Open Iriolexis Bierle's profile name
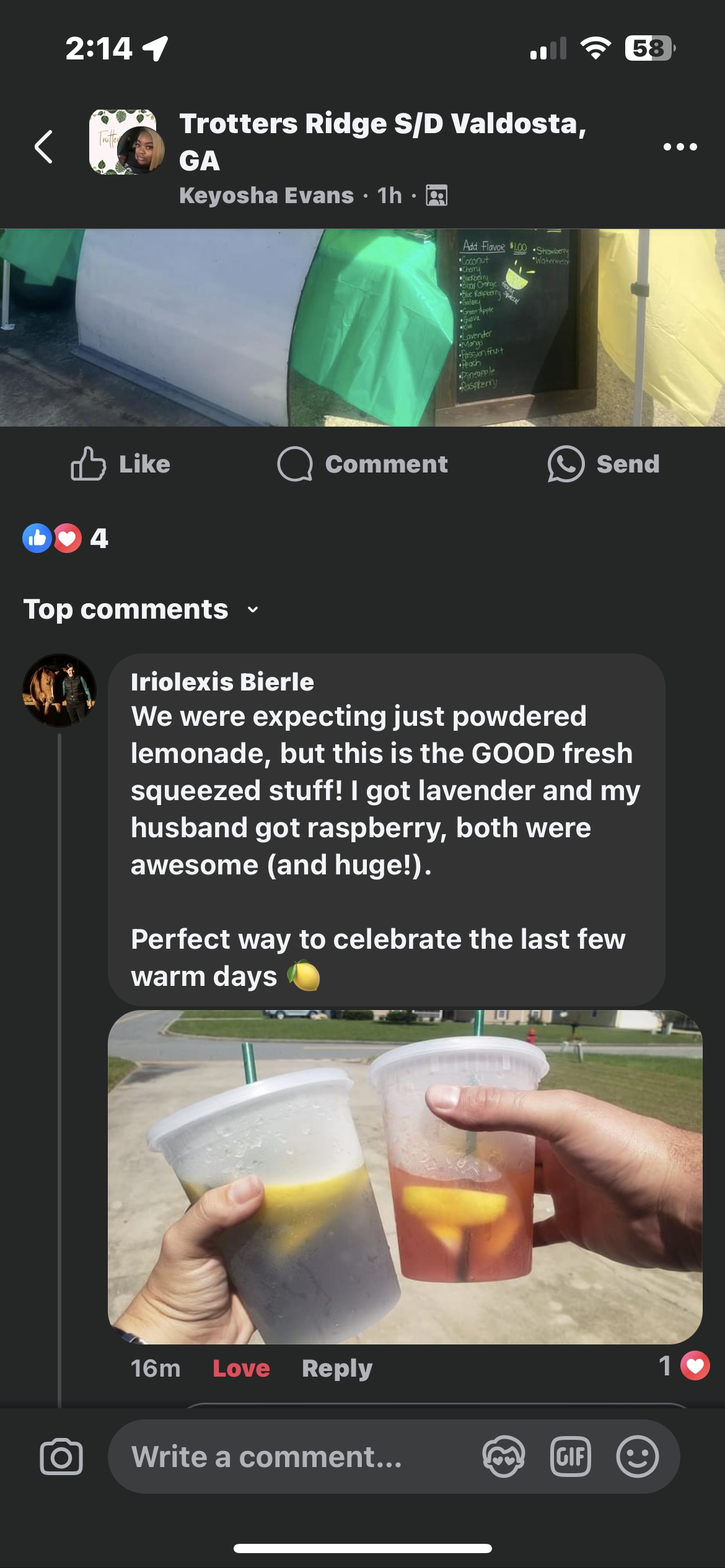 click(222, 682)
